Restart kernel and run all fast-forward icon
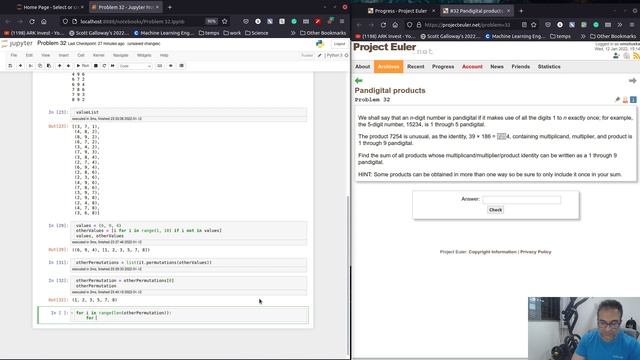This screenshot has height=360, width=640. [113, 66]
